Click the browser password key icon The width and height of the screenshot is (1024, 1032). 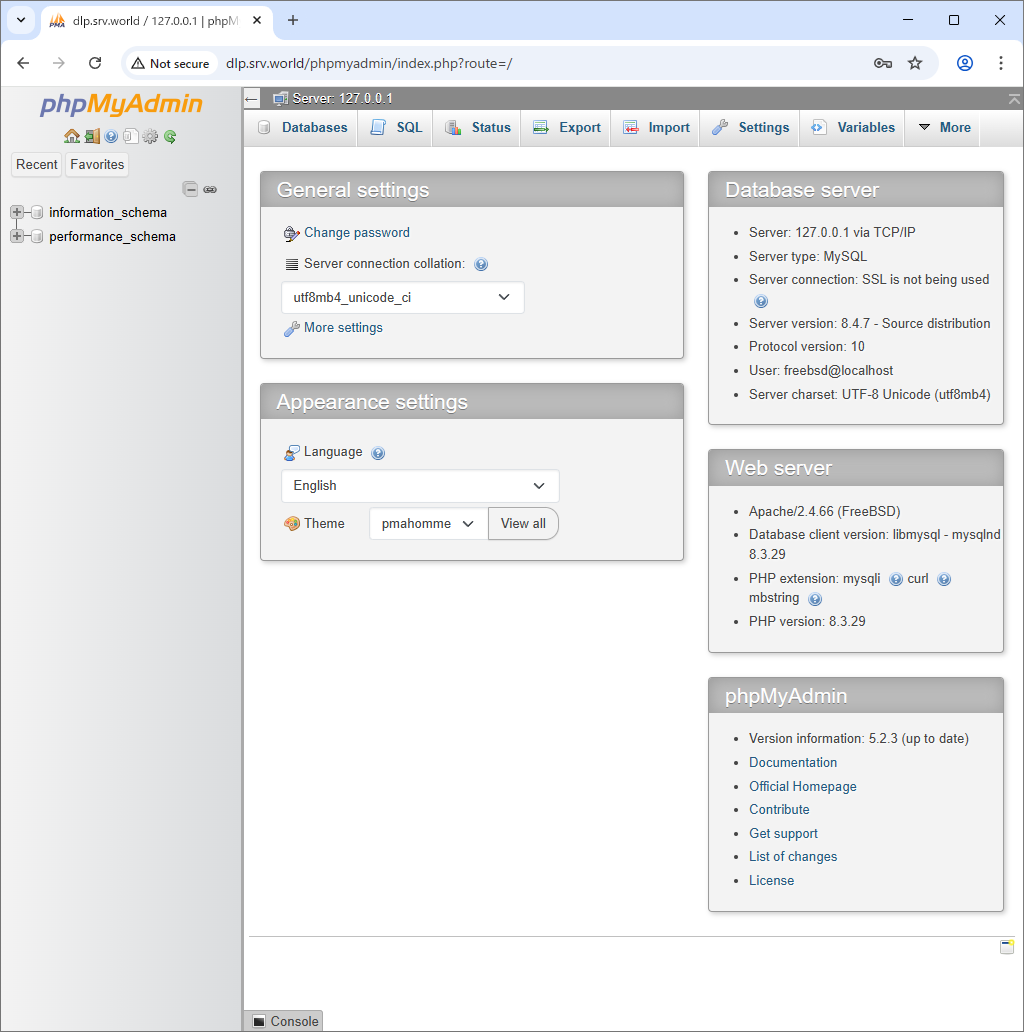pyautogui.click(x=883, y=63)
